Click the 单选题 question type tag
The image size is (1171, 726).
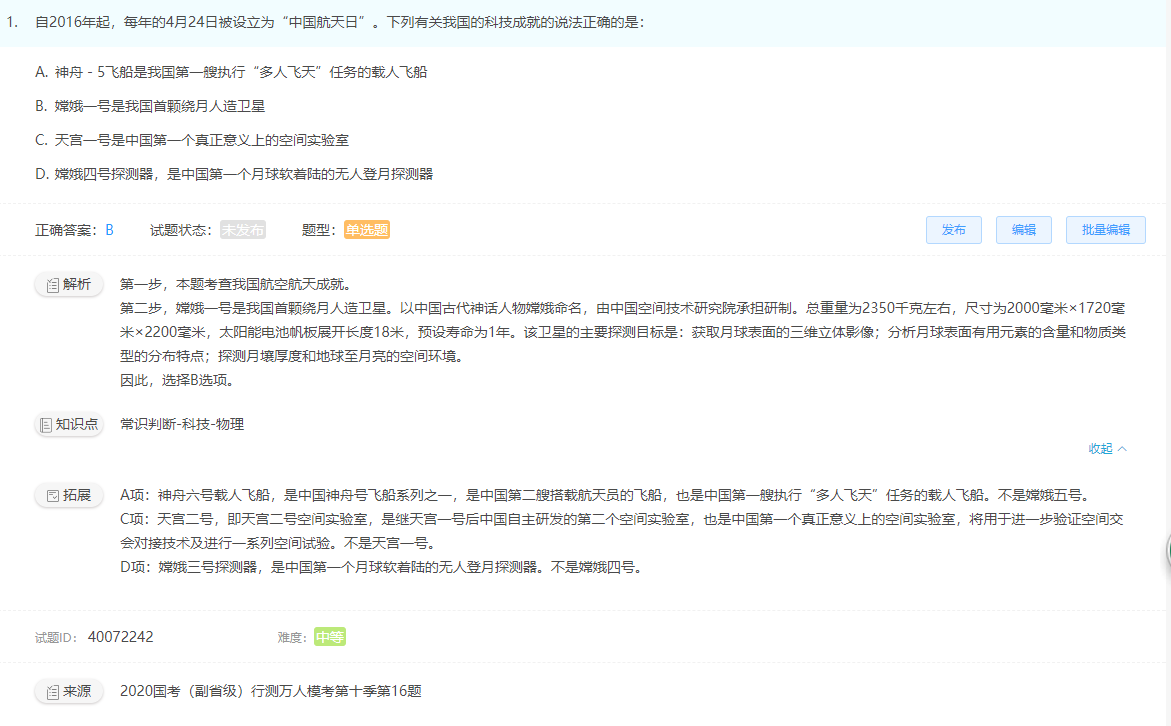tap(367, 230)
